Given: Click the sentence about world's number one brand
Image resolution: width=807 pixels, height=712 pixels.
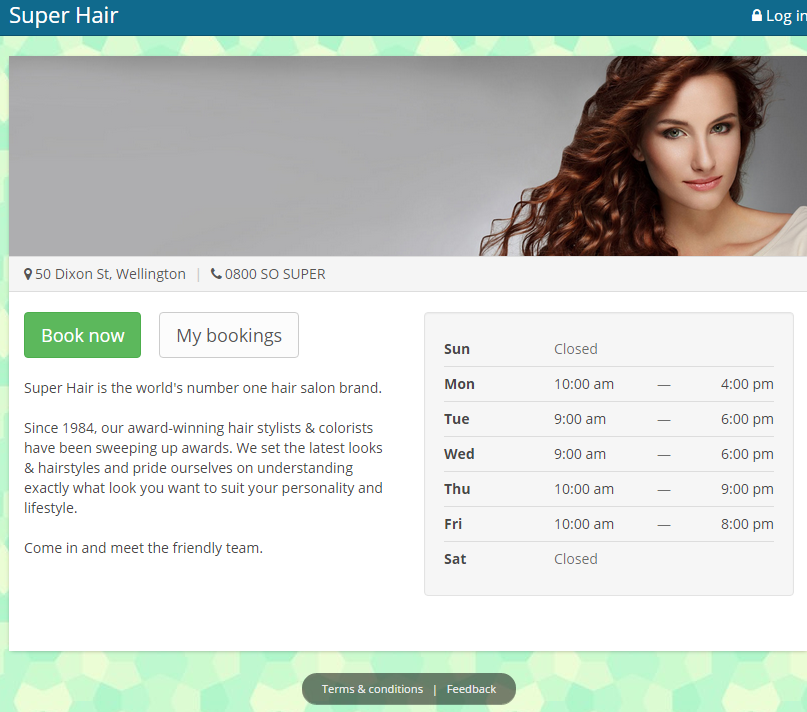Looking at the screenshot, I should pyautogui.click(x=203, y=388).
